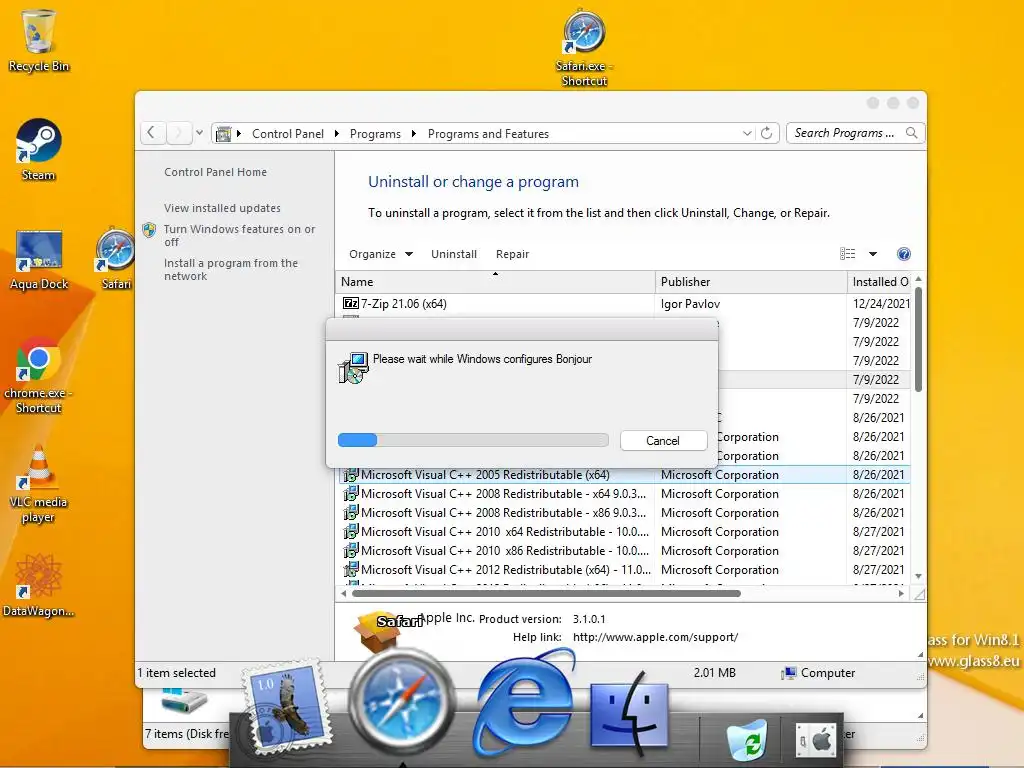Viewport: 1024px width, 768px height.
Task: Click the Forward arrow in the navigation bar
Action: pyautogui.click(x=178, y=133)
